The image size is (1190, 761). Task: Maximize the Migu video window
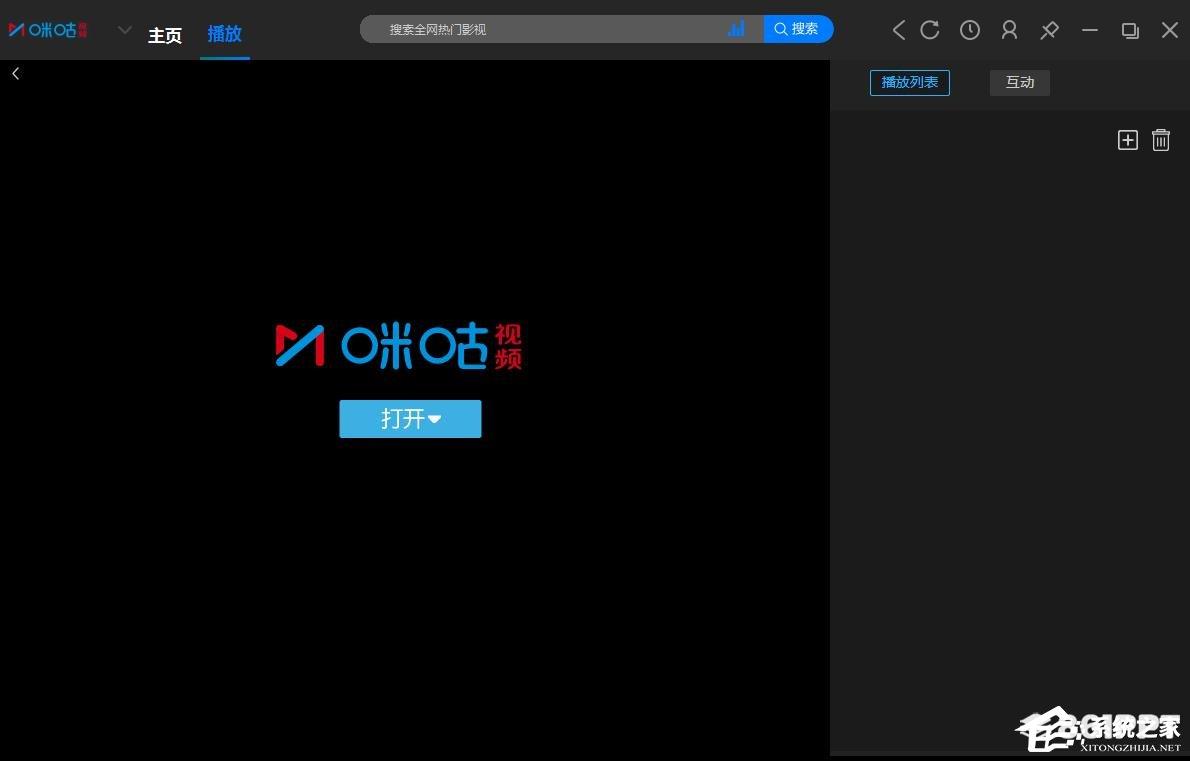click(x=1130, y=30)
